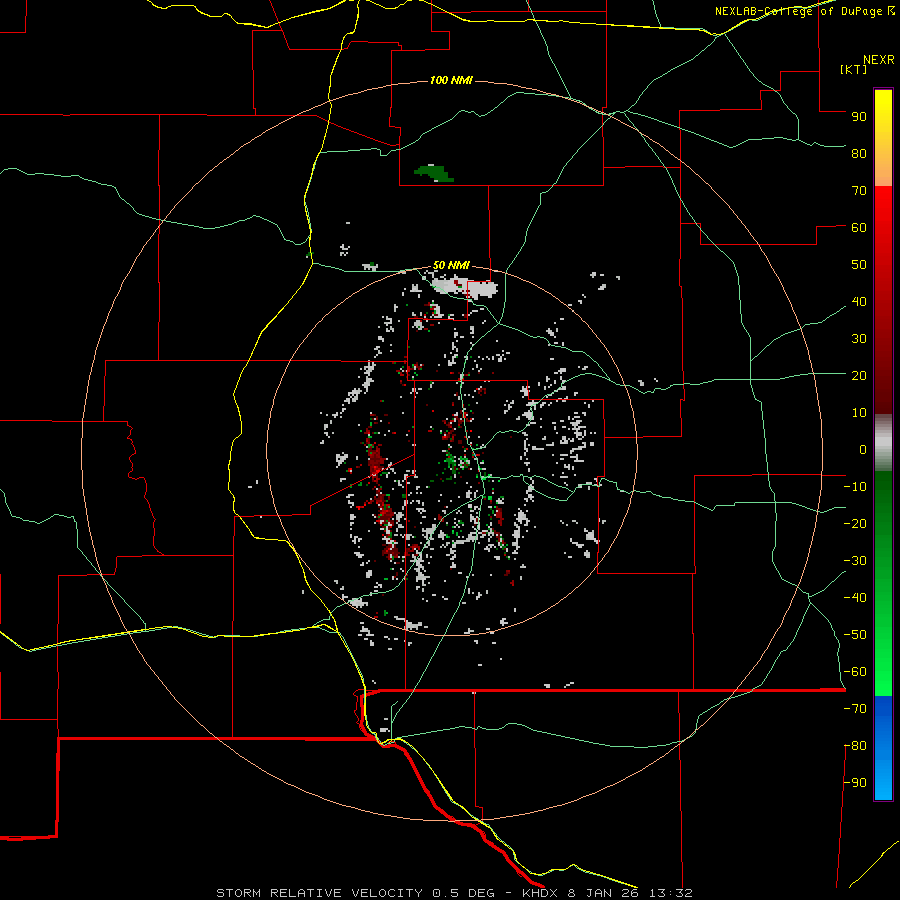Click the 40 value on the velocity scale
The image size is (900, 900).
pyautogui.click(x=859, y=301)
